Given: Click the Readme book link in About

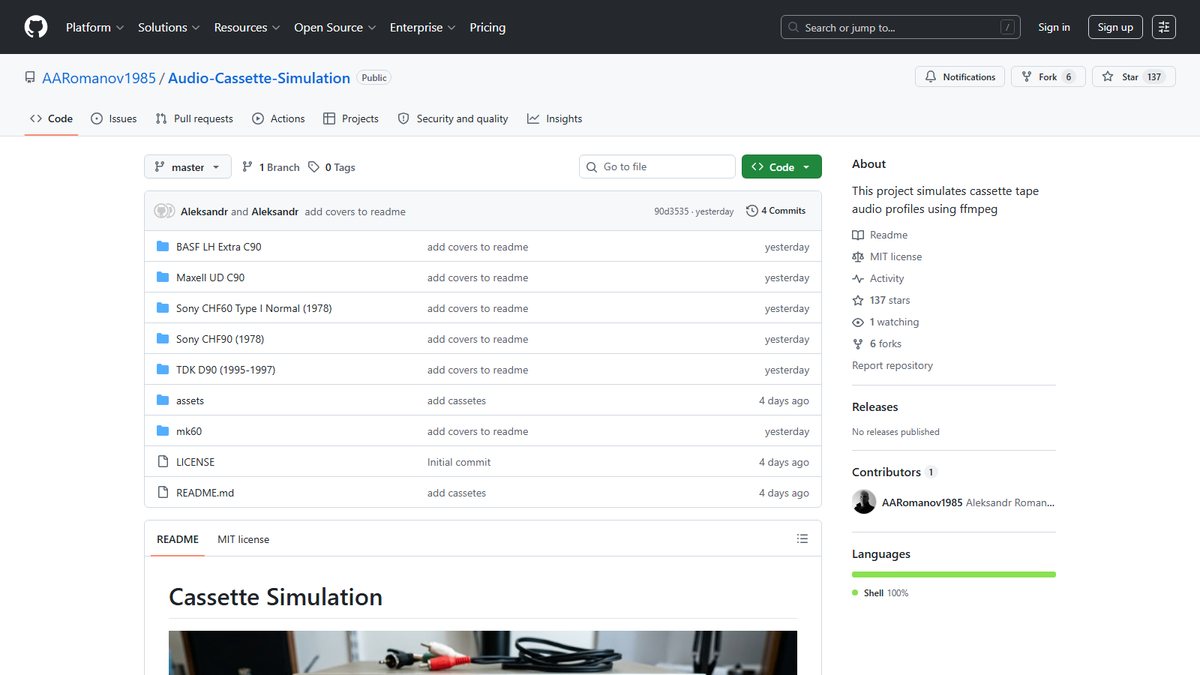Looking at the screenshot, I should coord(880,235).
